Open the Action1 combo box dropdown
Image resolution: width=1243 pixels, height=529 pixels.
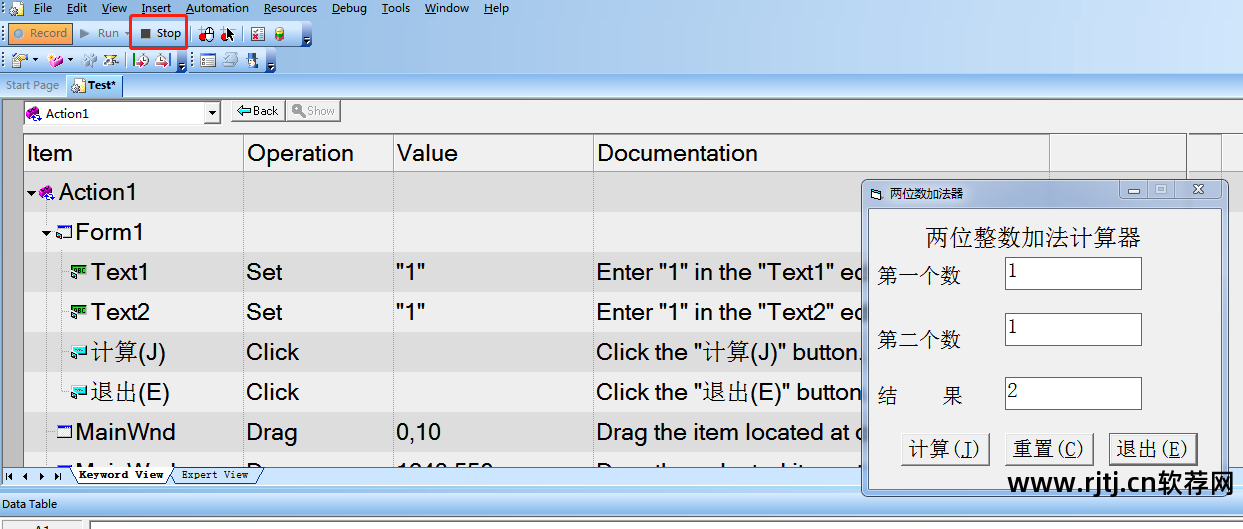pyautogui.click(x=212, y=114)
